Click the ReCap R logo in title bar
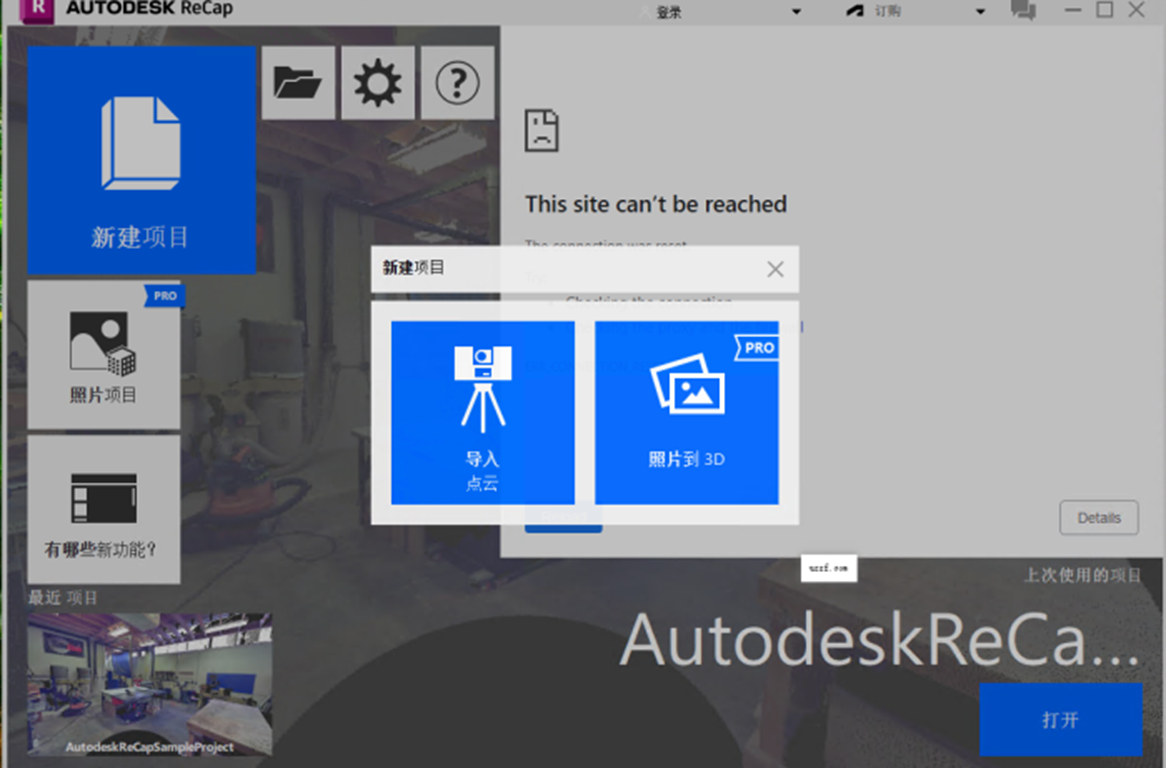Screen dimensions: 1166x768 37,10
